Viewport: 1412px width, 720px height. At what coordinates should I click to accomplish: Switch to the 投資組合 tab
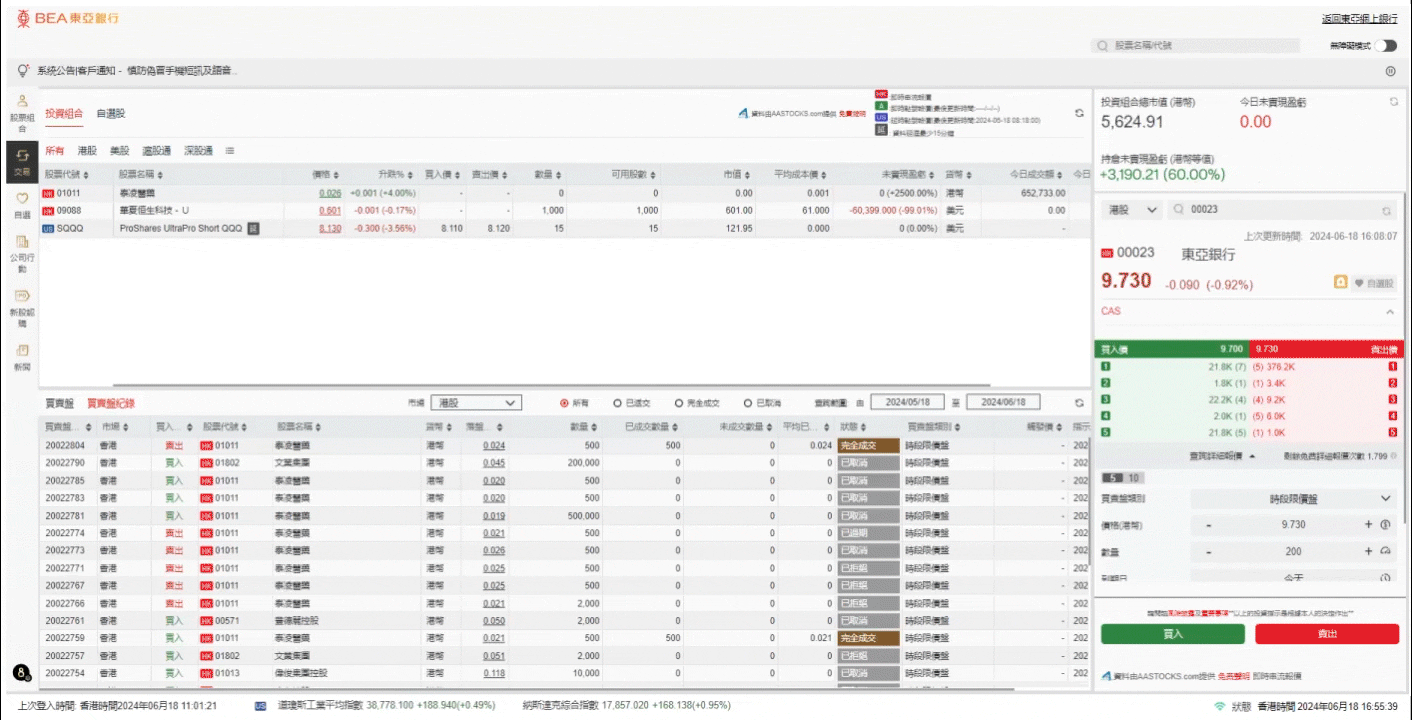(x=64, y=113)
